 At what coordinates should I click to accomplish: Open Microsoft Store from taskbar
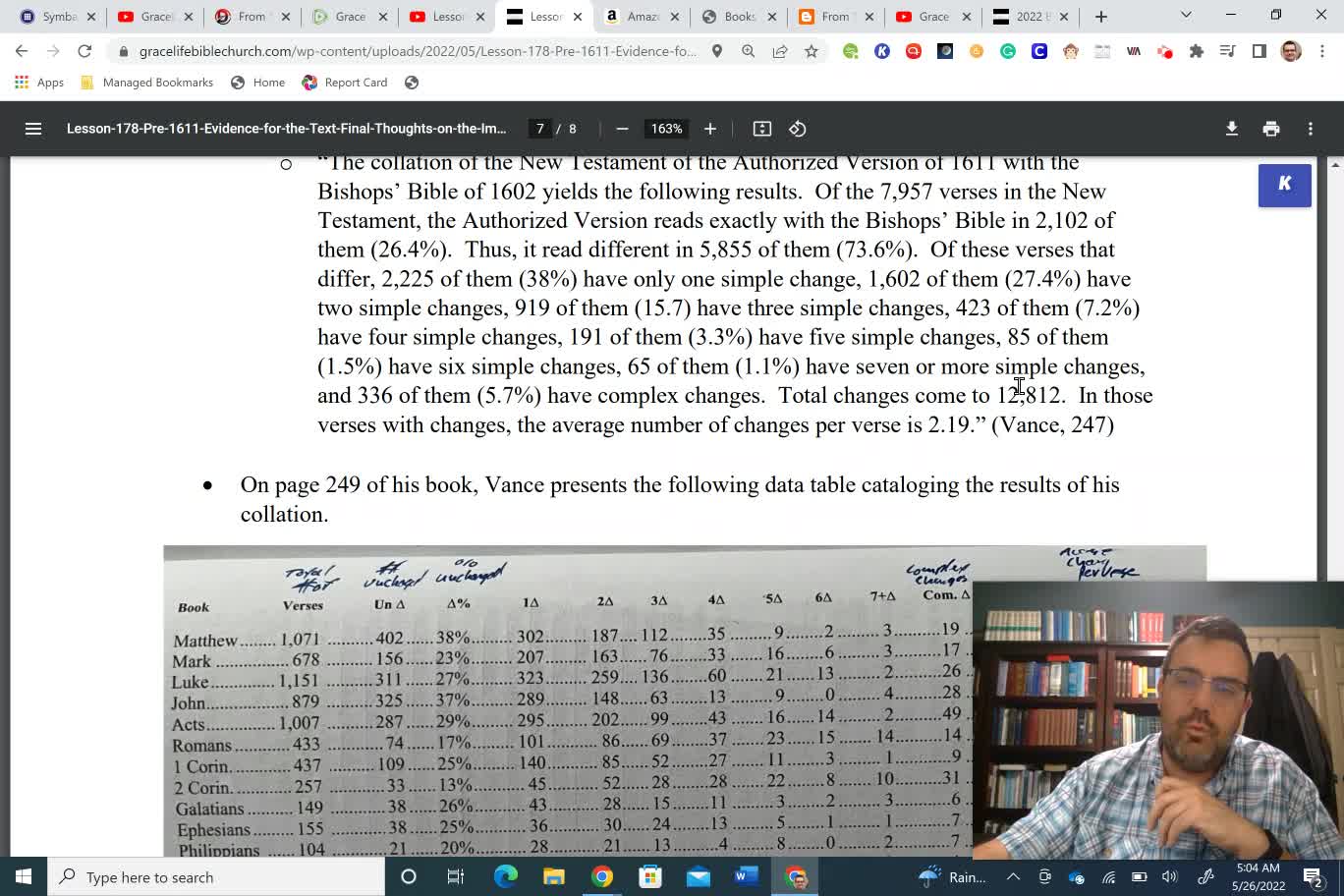[x=649, y=876]
